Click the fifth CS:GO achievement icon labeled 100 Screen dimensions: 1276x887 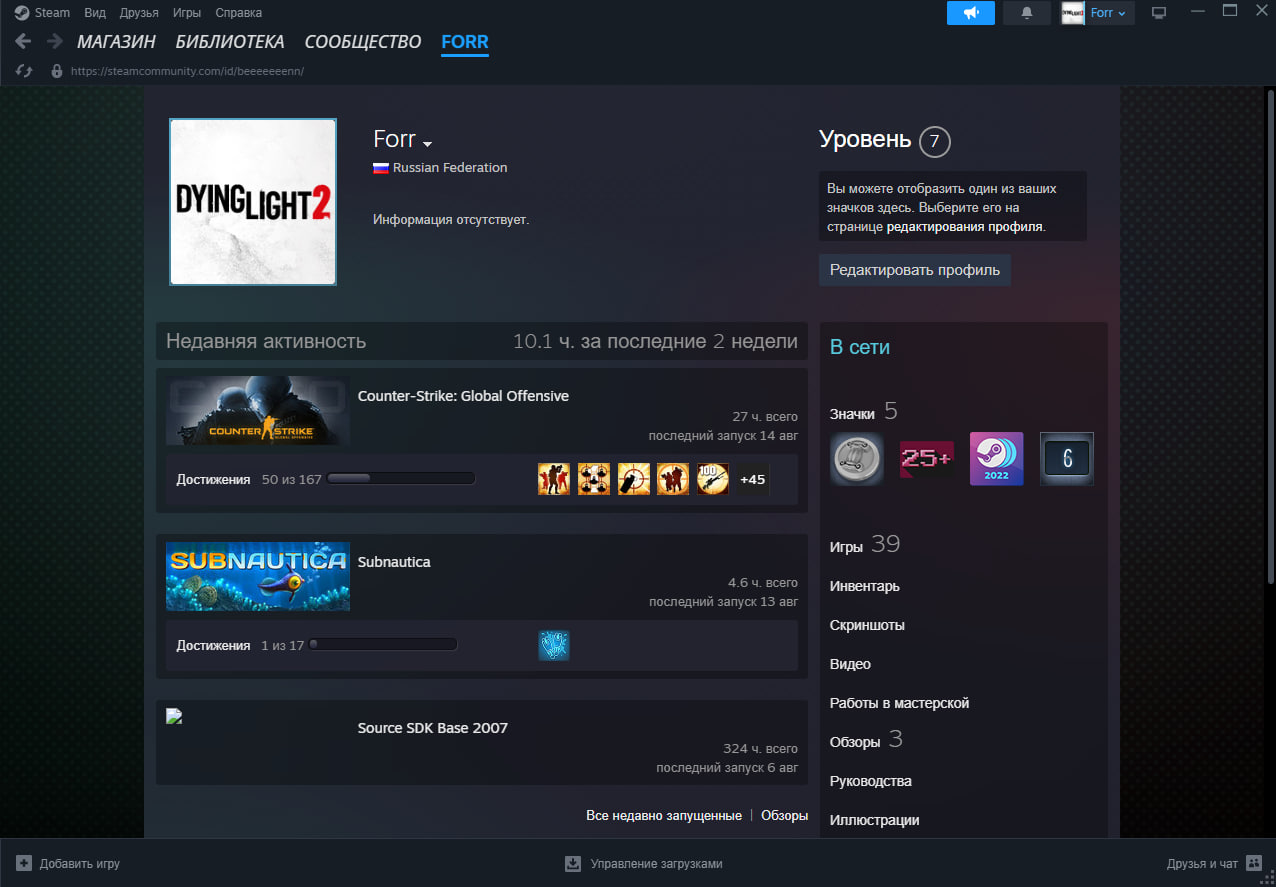[x=713, y=479]
